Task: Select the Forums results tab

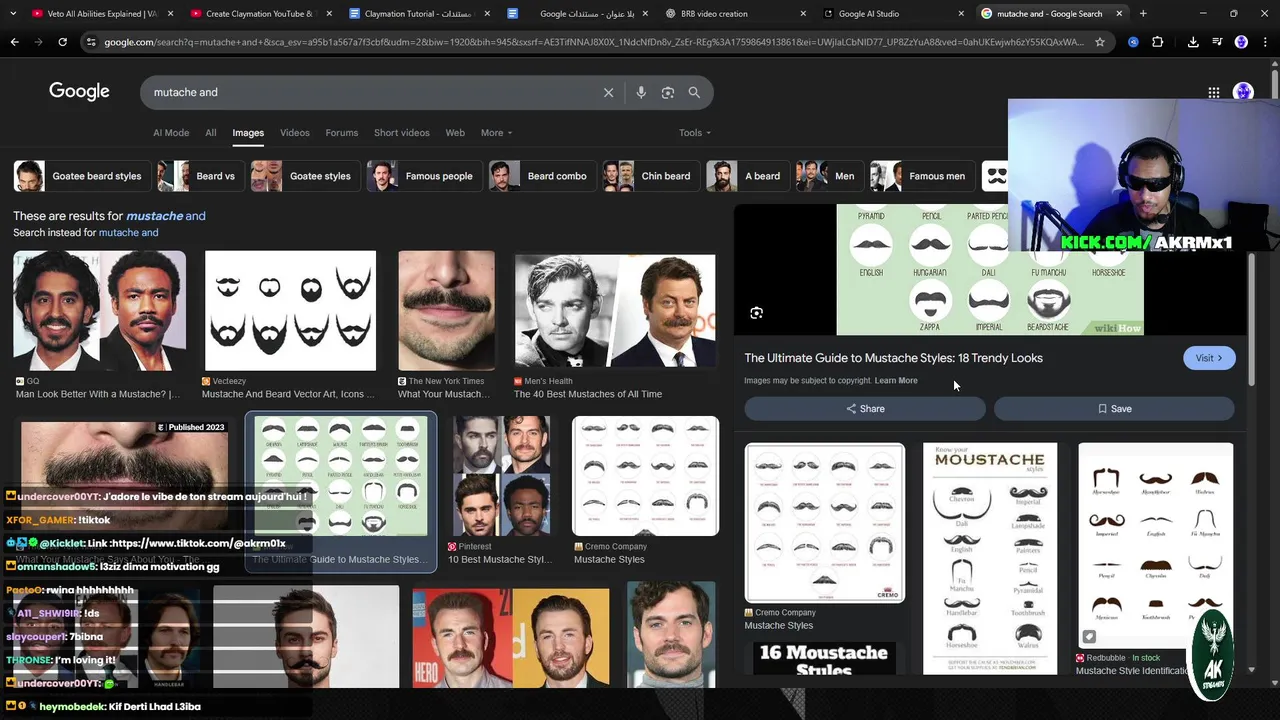Action: pos(341,132)
